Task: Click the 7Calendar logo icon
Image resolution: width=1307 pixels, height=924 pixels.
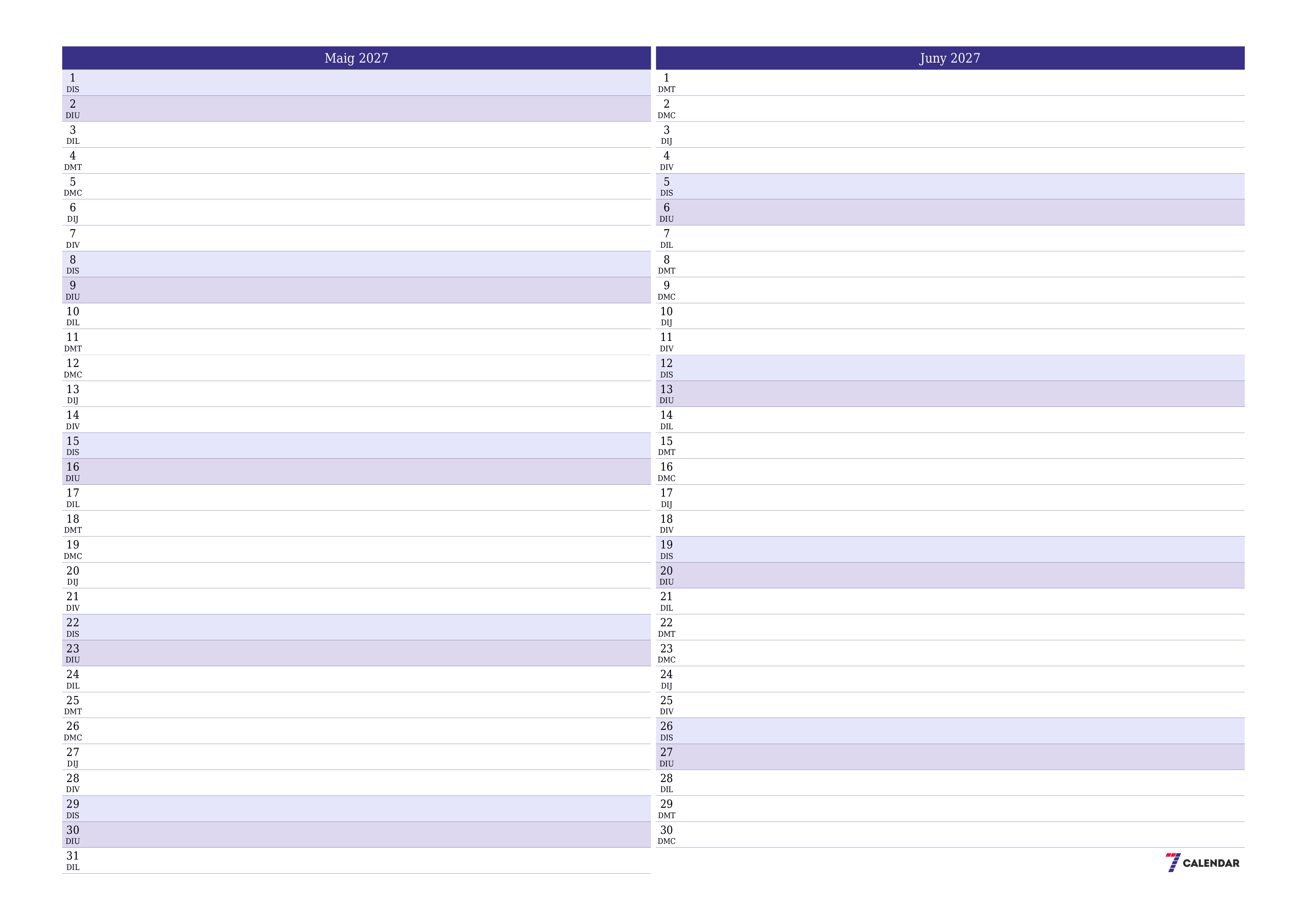Action: click(x=1172, y=862)
